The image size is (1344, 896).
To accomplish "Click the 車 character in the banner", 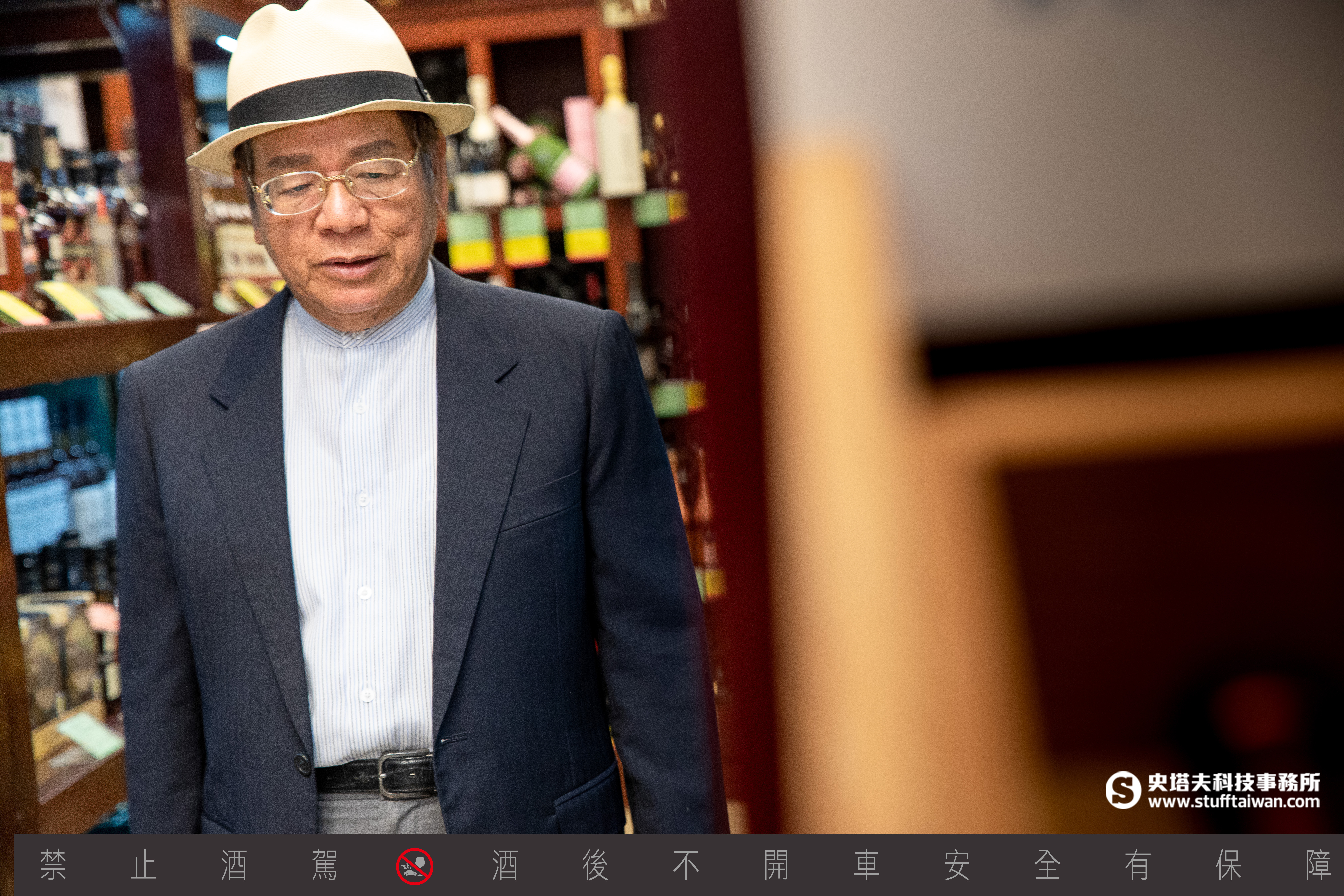I will click(867, 865).
